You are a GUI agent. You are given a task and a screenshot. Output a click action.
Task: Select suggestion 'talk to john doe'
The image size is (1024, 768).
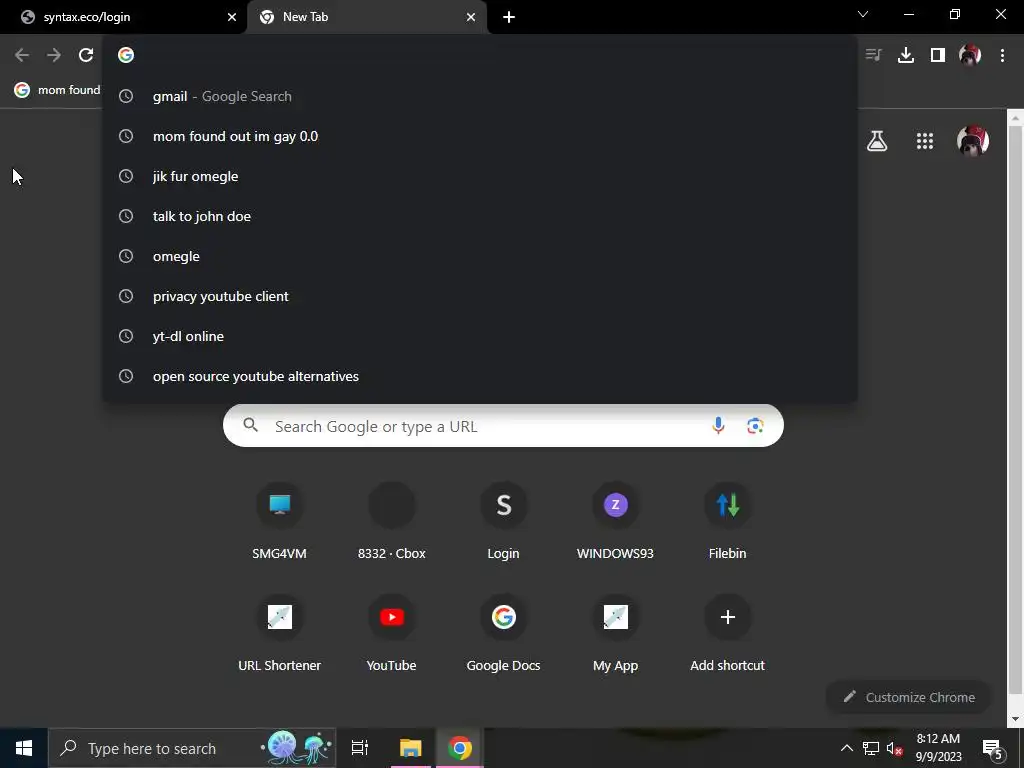480,216
